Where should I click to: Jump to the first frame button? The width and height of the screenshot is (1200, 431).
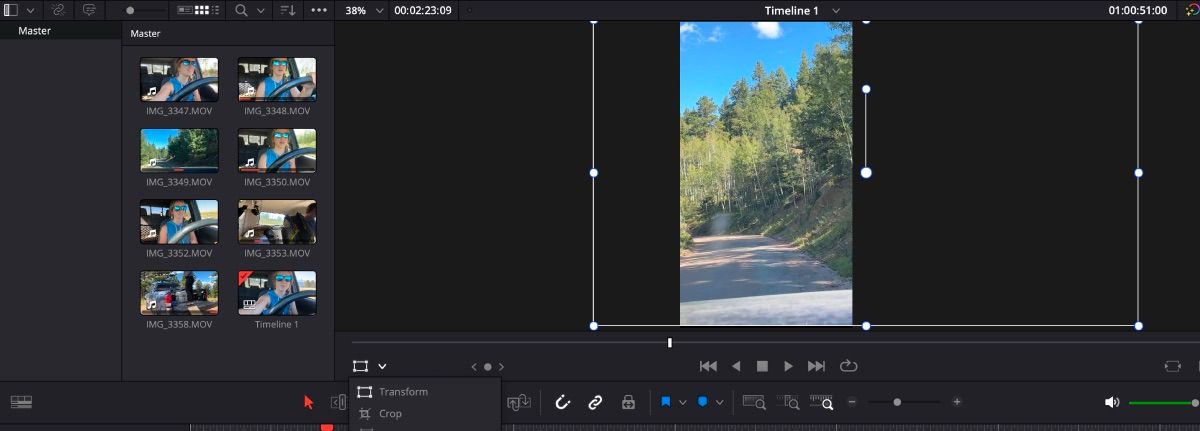708,366
